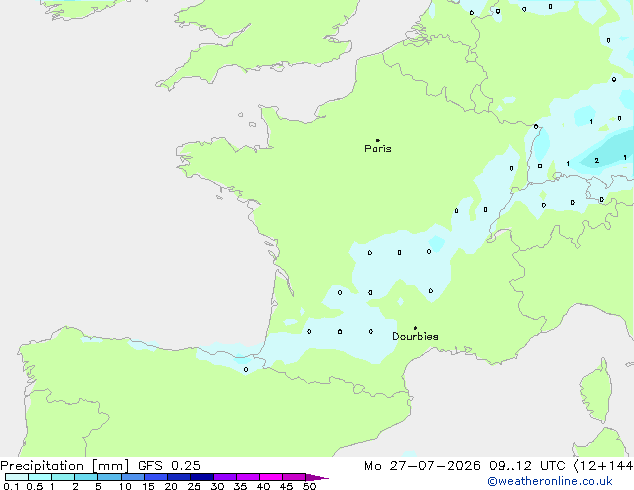Pick the 2–5 mm legend color swatch

coord(86,477)
